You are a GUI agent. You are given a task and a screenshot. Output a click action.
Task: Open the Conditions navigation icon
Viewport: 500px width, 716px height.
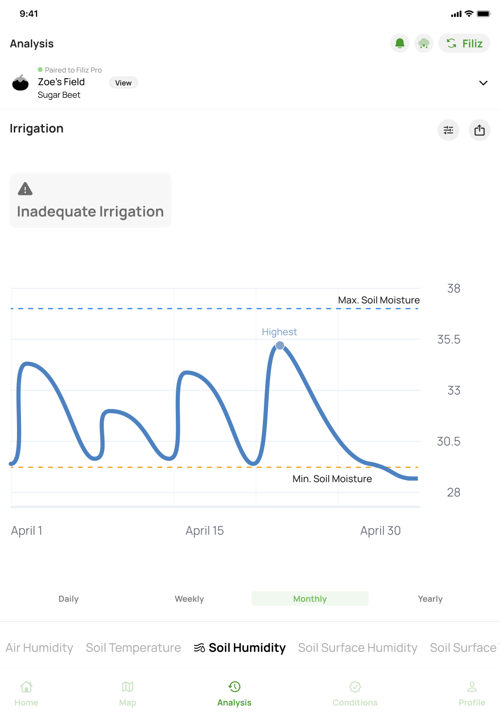click(x=355, y=686)
